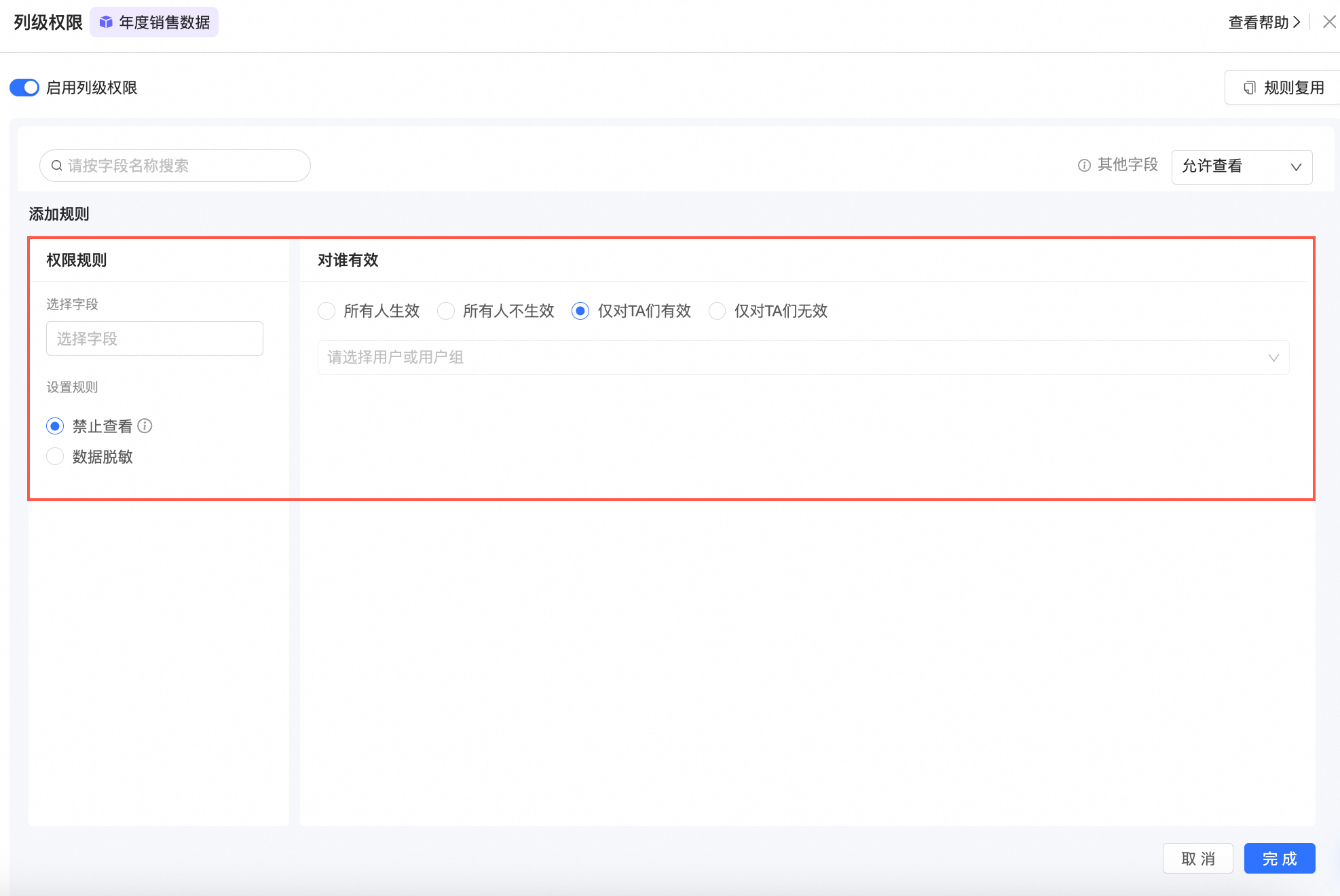This screenshot has width=1340, height=896.
Task: Click the 完成 button
Action: click(x=1279, y=859)
